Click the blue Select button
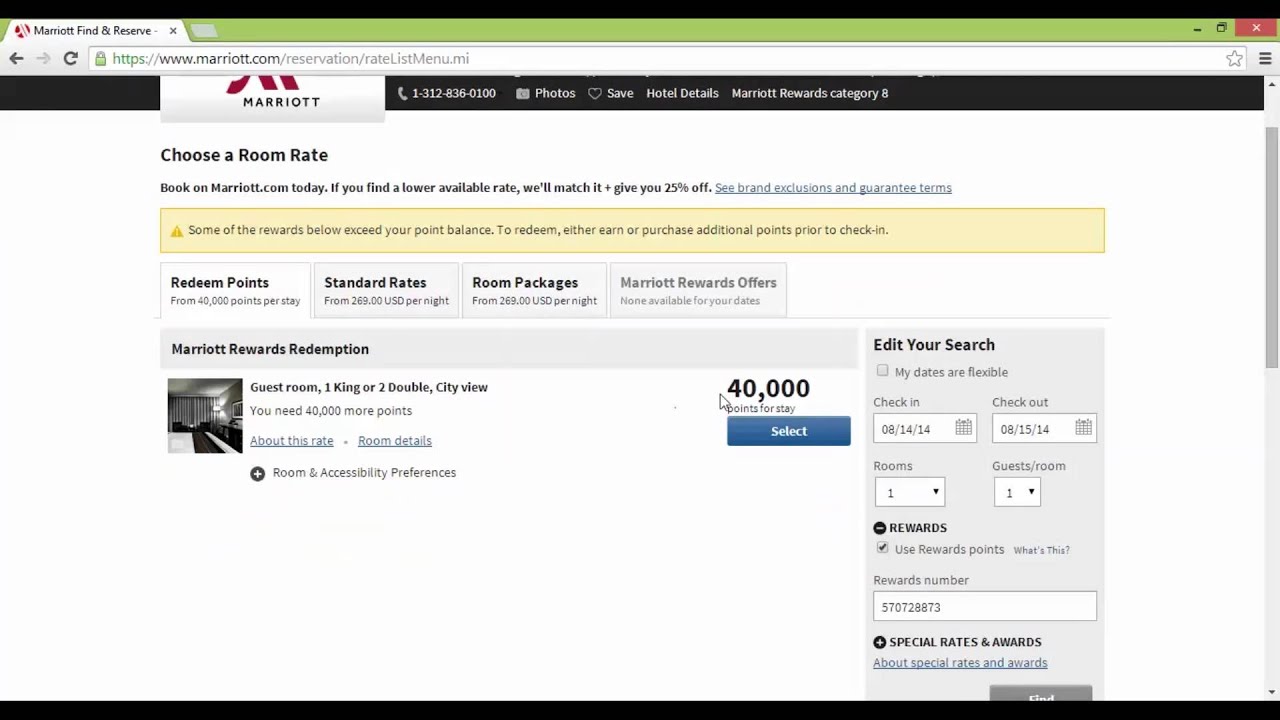The height and width of the screenshot is (720, 1280). click(x=789, y=431)
